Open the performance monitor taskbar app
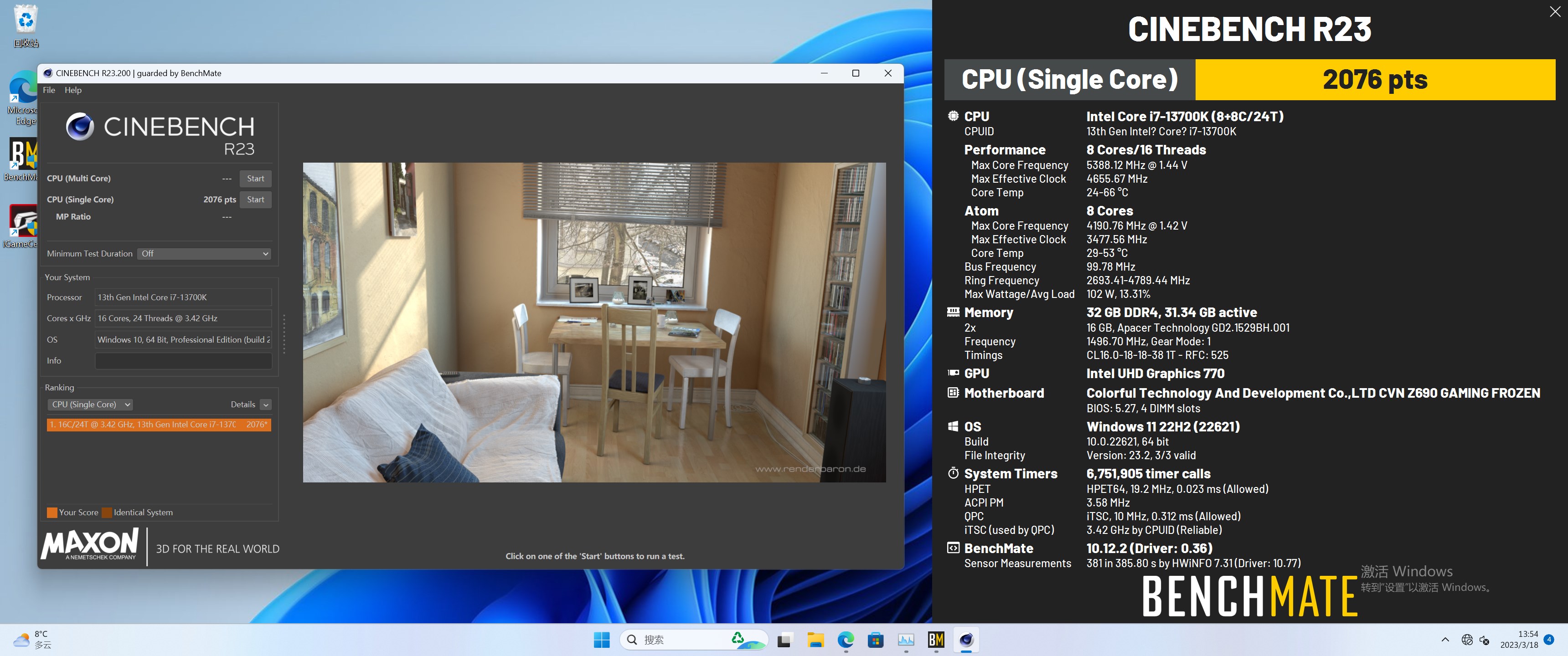Viewport: 1568px width, 656px height. (x=906, y=640)
